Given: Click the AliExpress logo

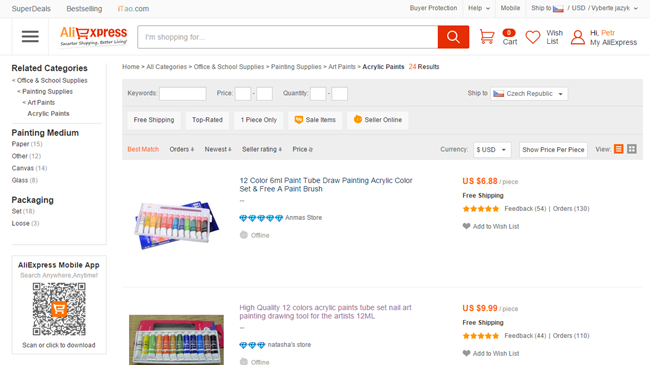Looking at the screenshot, I should [94, 36].
